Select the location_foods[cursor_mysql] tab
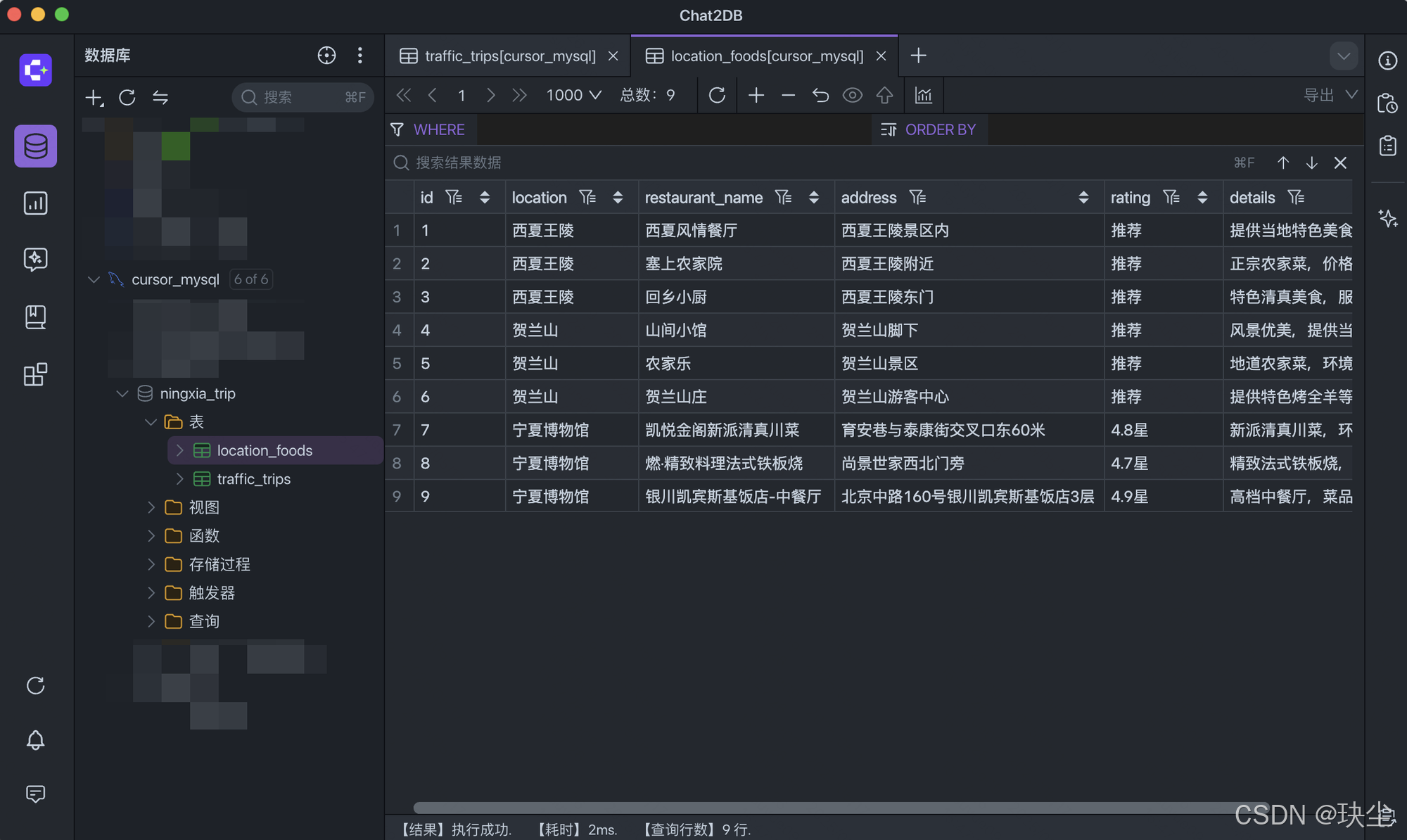Screen dimensions: 1407x840 (x=766, y=56)
